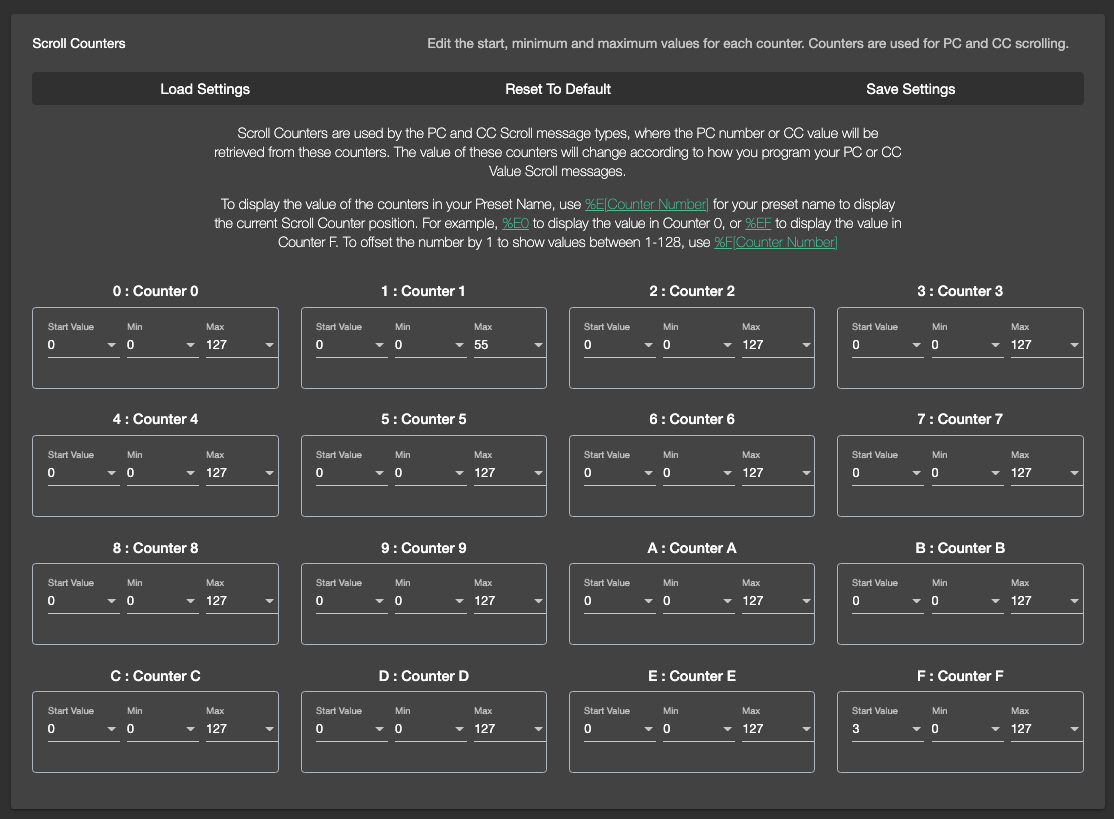This screenshot has height=819, width=1114.
Task: Expand the Counter 3 Max dropdown
Action: coord(1045,345)
